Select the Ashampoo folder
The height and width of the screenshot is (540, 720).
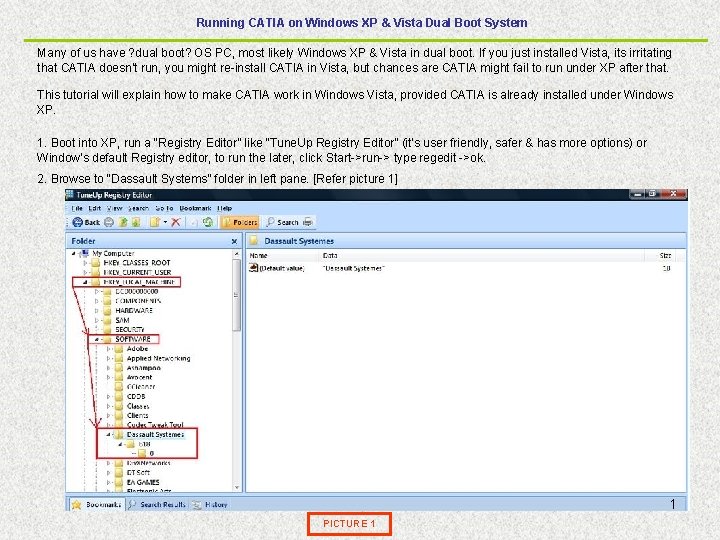(x=143, y=368)
